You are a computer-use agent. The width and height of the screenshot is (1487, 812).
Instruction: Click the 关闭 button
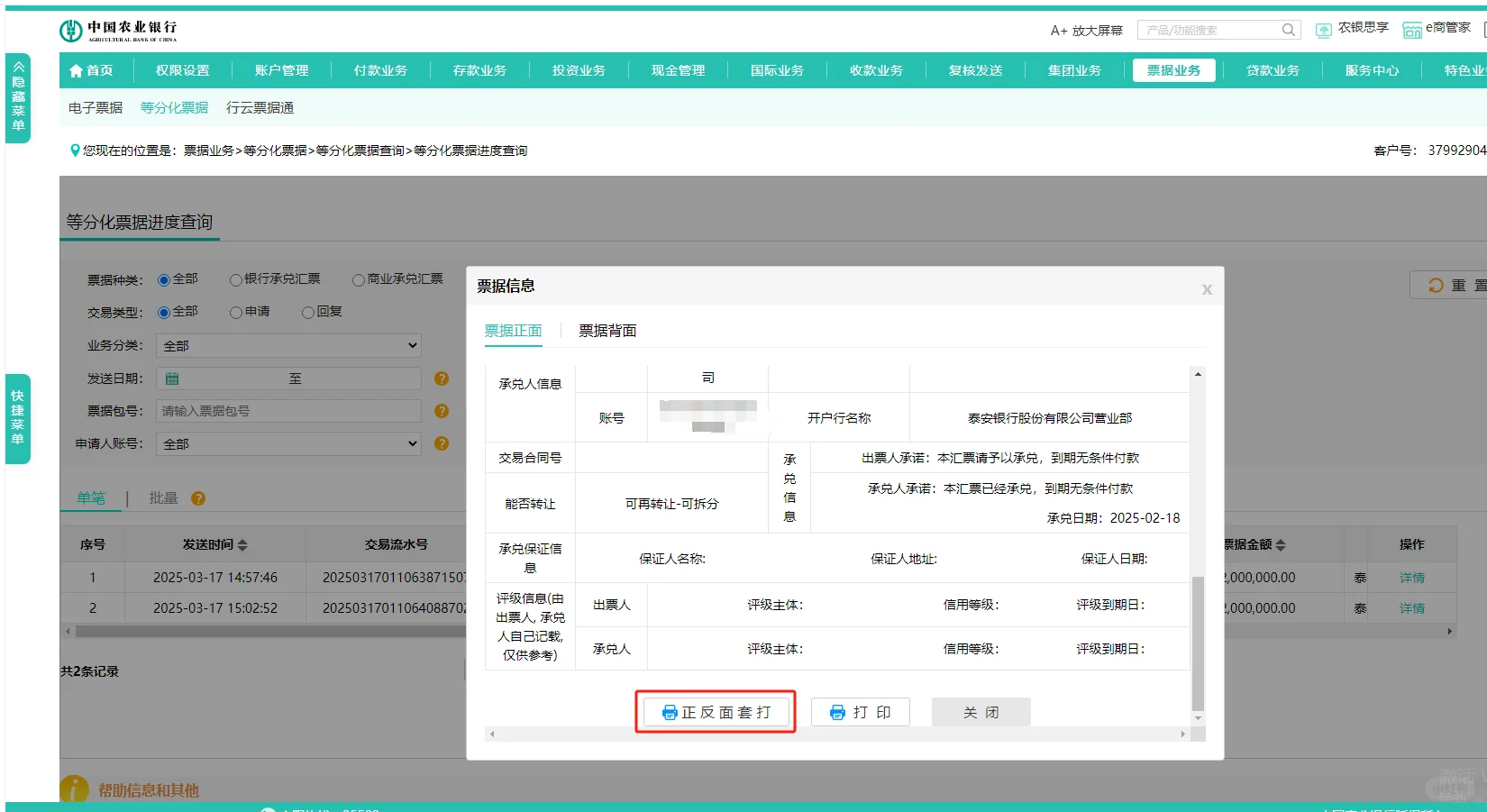981,712
